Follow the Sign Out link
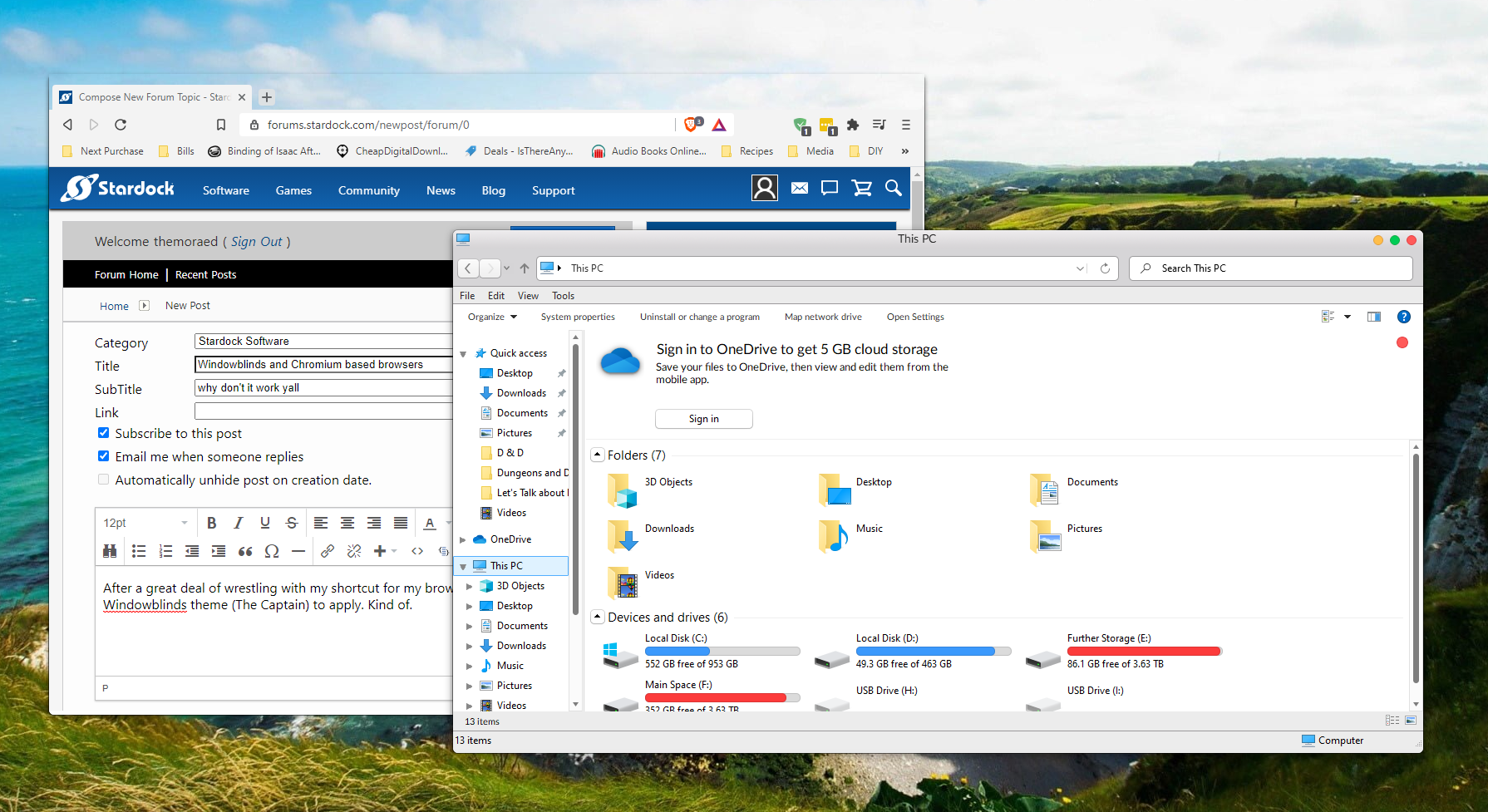 pos(257,242)
